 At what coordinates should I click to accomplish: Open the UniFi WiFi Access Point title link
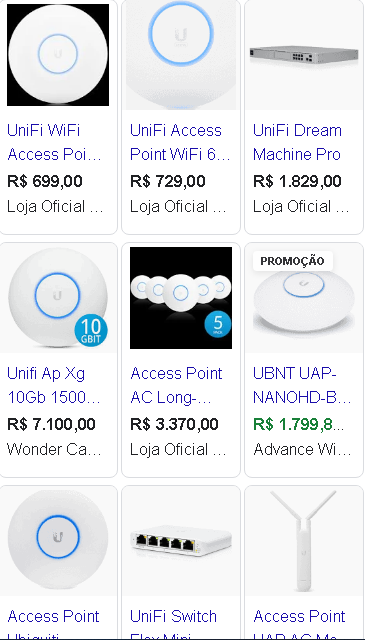click(x=54, y=142)
